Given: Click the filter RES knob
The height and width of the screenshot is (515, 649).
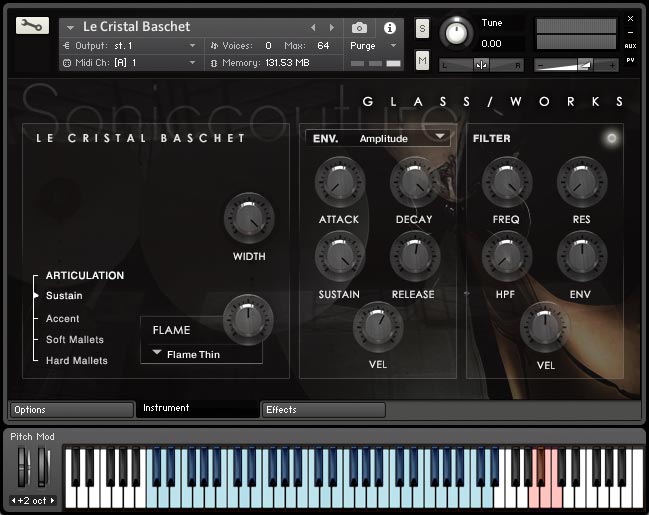Looking at the screenshot, I should click(x=582, y=182).
